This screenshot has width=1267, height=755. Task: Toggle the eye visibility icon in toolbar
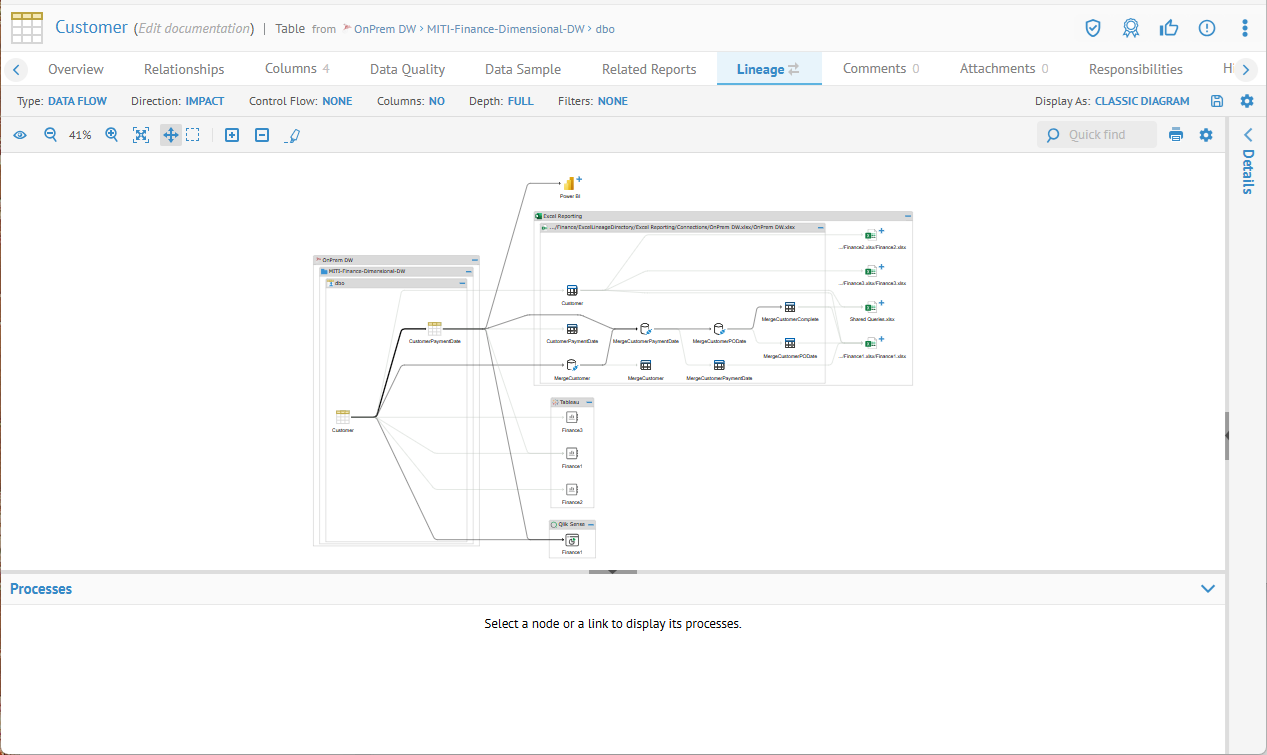click(x=20, y=135)
